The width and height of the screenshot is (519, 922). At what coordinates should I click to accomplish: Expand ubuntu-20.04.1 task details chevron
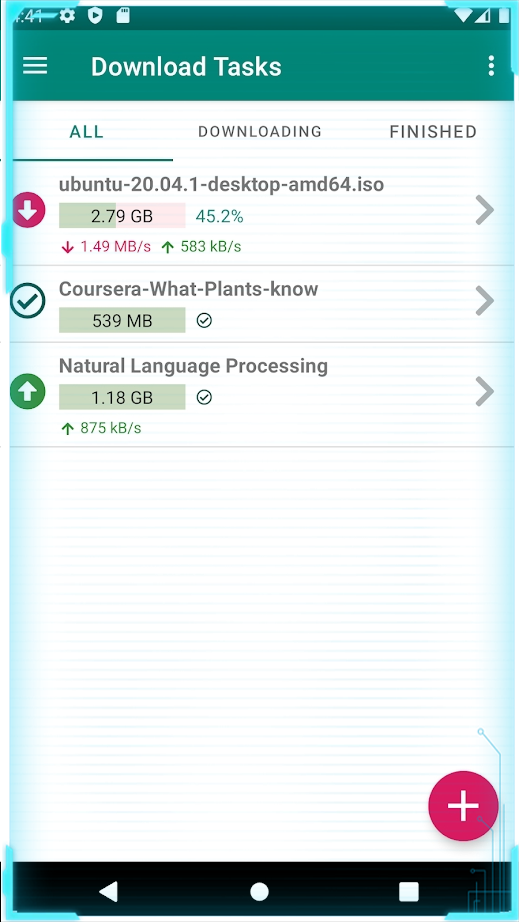pyautogui.click(x=484, y=210)
